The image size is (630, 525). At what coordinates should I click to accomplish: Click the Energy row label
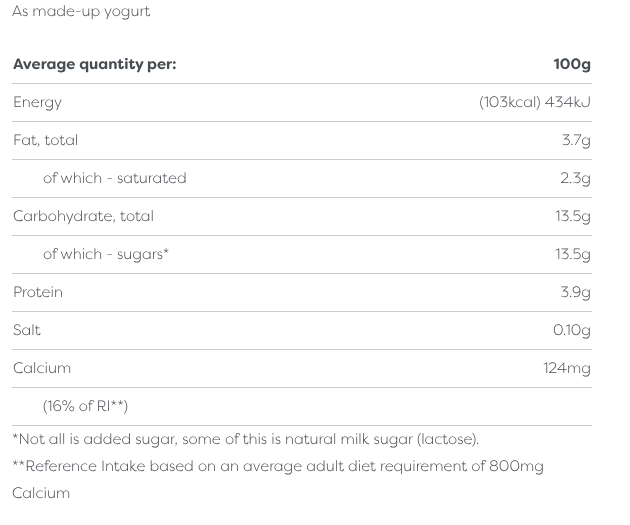(x=37, y=102)
